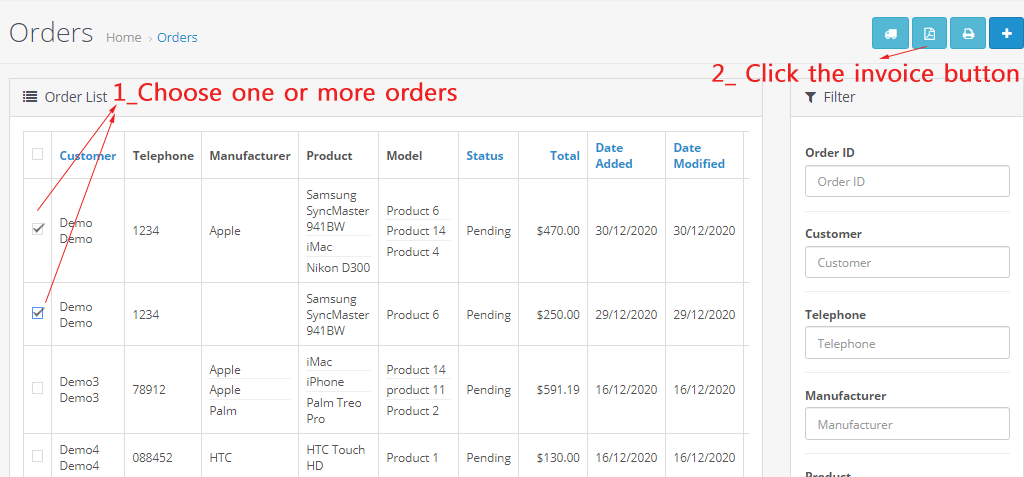Click the Filter funnel icon
Screen dimensions: 1024x477
pos(810,97)
